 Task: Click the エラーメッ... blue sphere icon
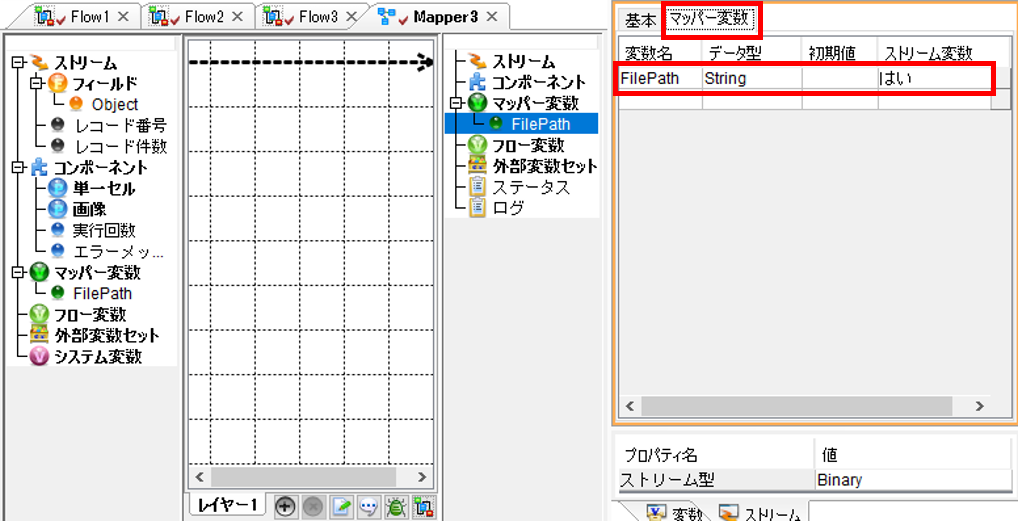pyautogui.click(x=57, y=251)
